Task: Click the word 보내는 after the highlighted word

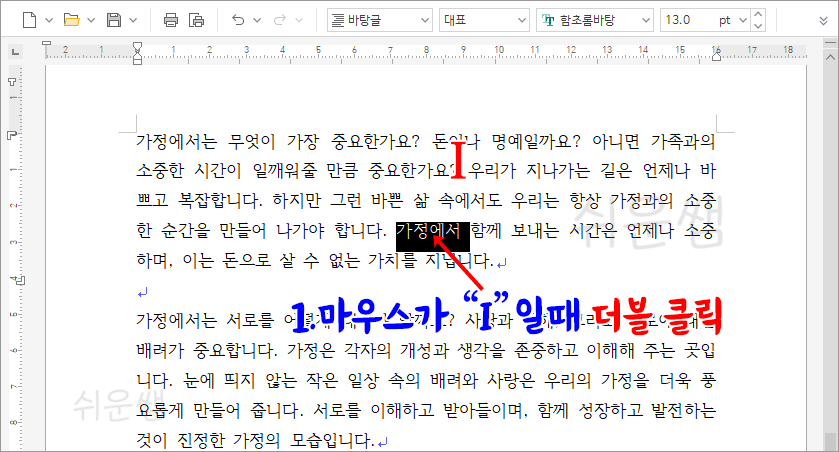Action: pos(535,231)
